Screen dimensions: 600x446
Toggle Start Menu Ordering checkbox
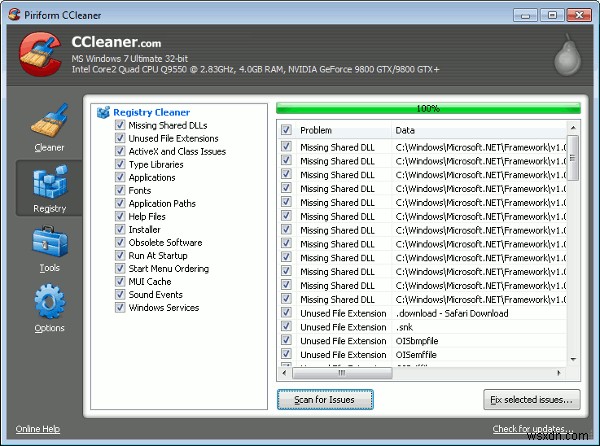click(120, 268)
